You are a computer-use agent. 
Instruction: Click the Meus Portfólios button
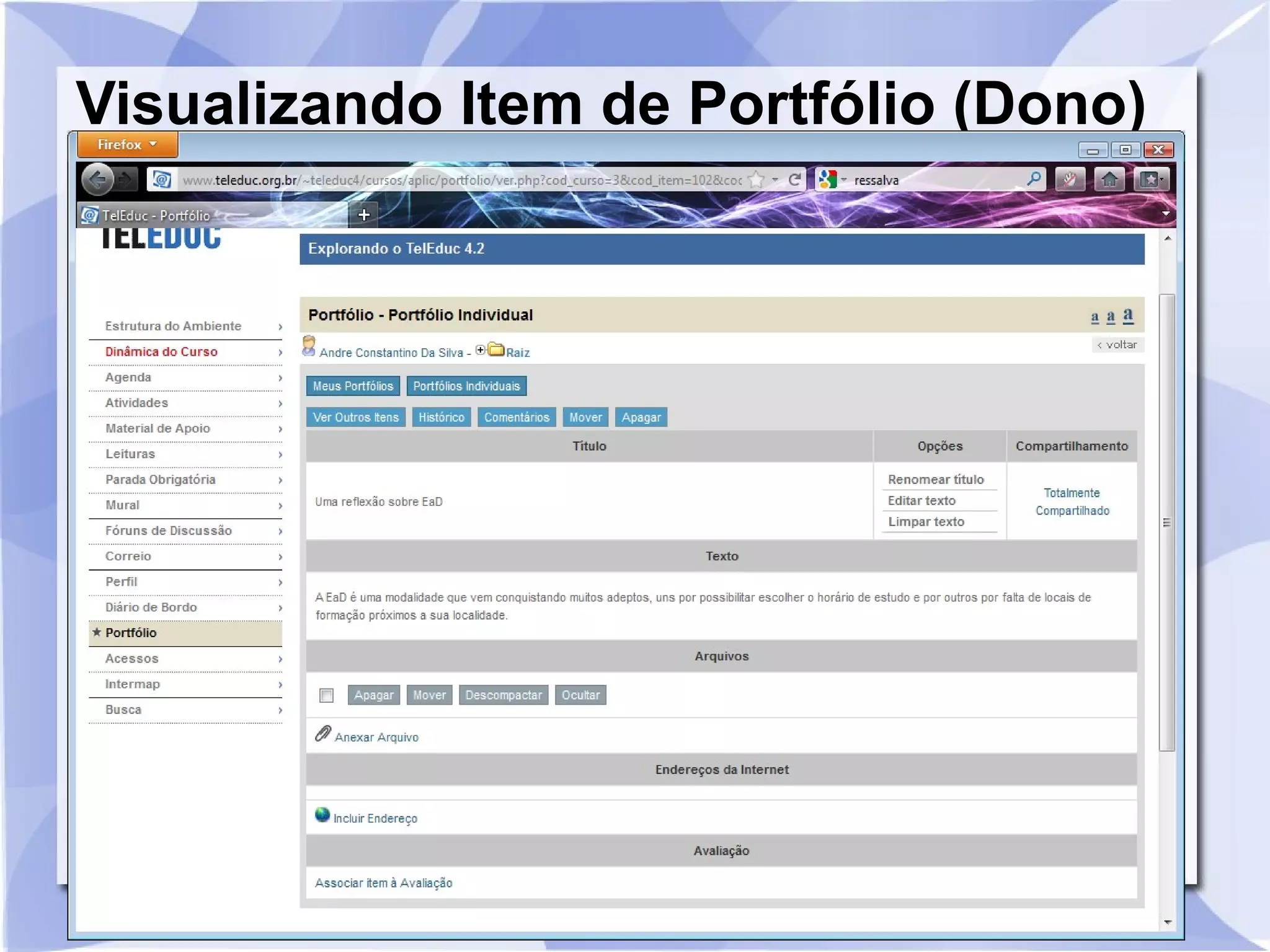pyautogui.click(x=353, y=386)
